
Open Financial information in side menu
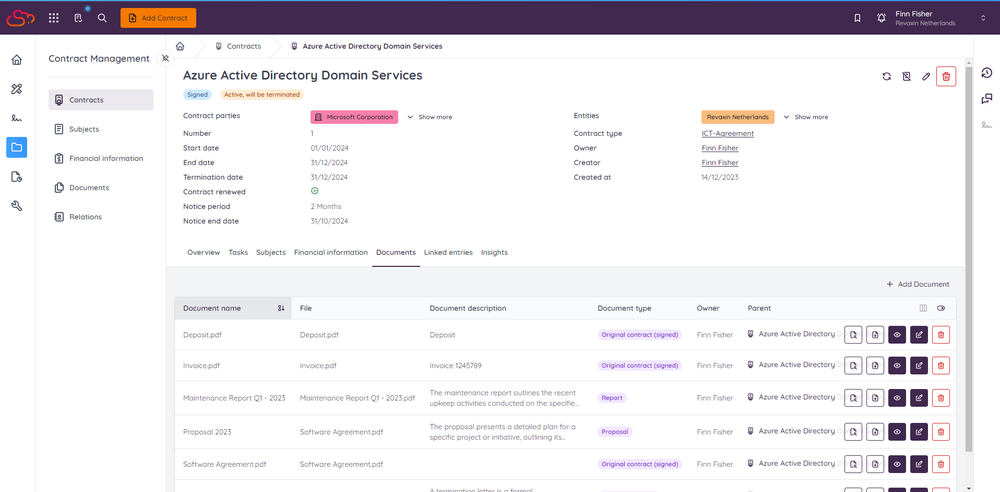coord(101,158)
